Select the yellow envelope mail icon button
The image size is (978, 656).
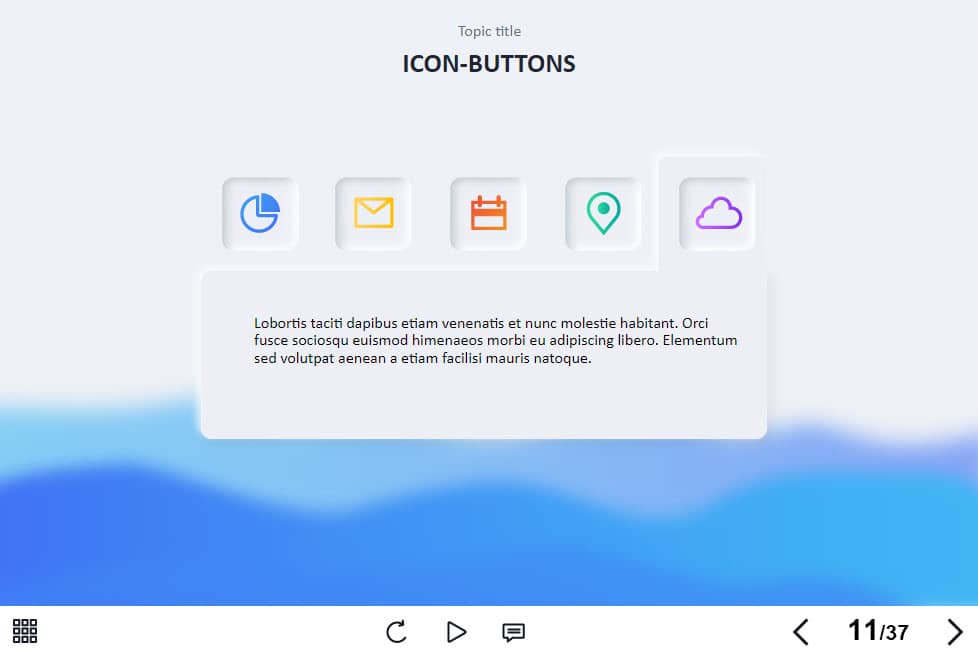click(x=374, y=213)
